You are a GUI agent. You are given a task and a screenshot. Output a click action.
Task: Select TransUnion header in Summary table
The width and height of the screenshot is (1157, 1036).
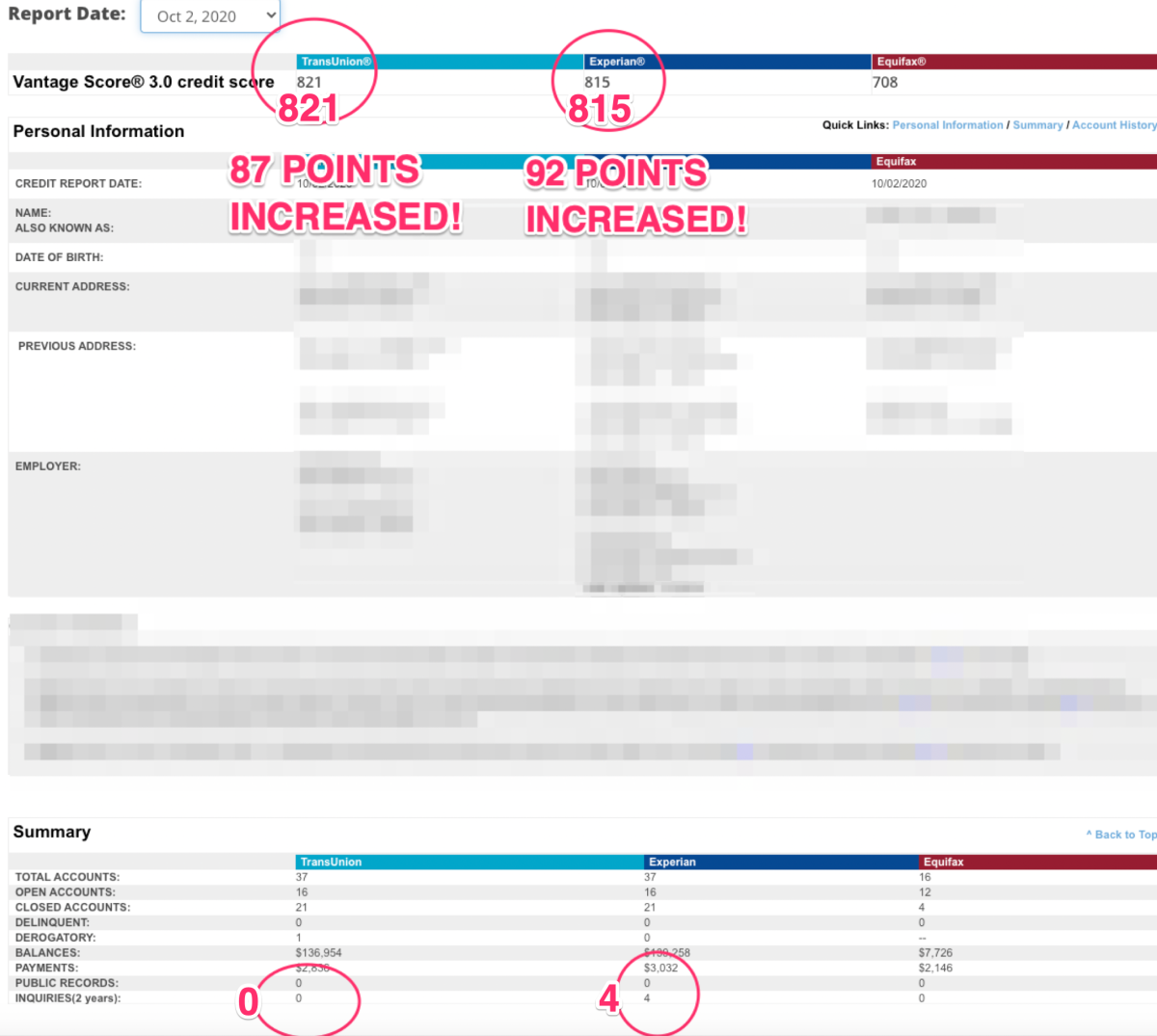coord(331,863)
